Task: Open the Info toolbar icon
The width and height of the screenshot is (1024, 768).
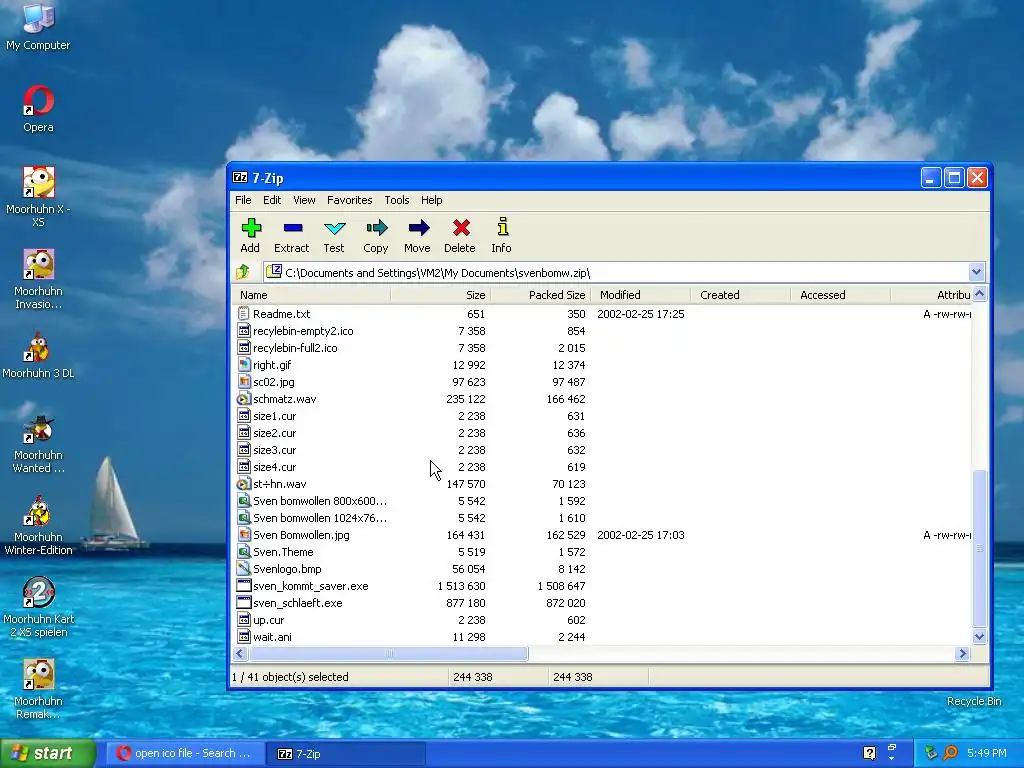Action: (502, 227)
